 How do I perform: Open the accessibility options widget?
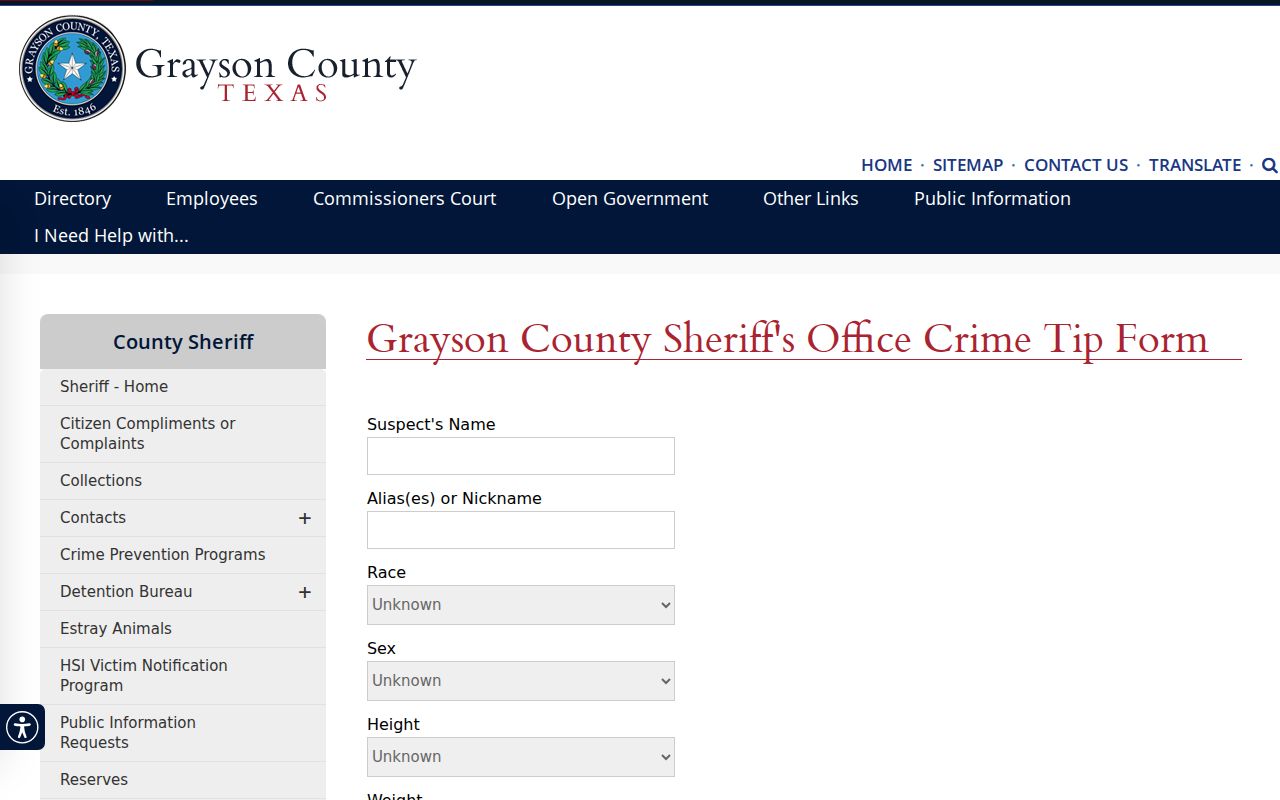coord(22,727)
